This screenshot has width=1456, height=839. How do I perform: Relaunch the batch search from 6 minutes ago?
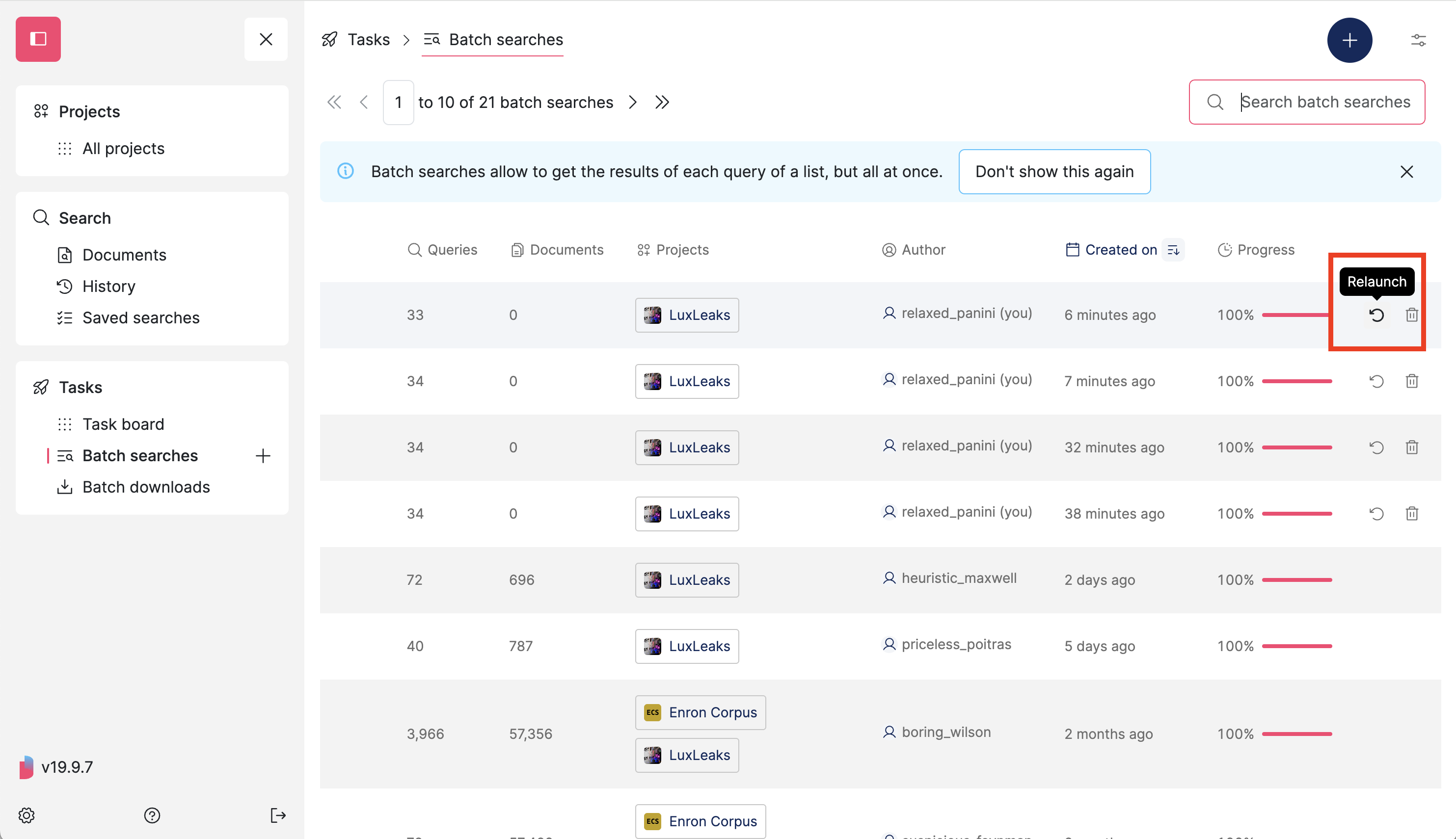1377,315
